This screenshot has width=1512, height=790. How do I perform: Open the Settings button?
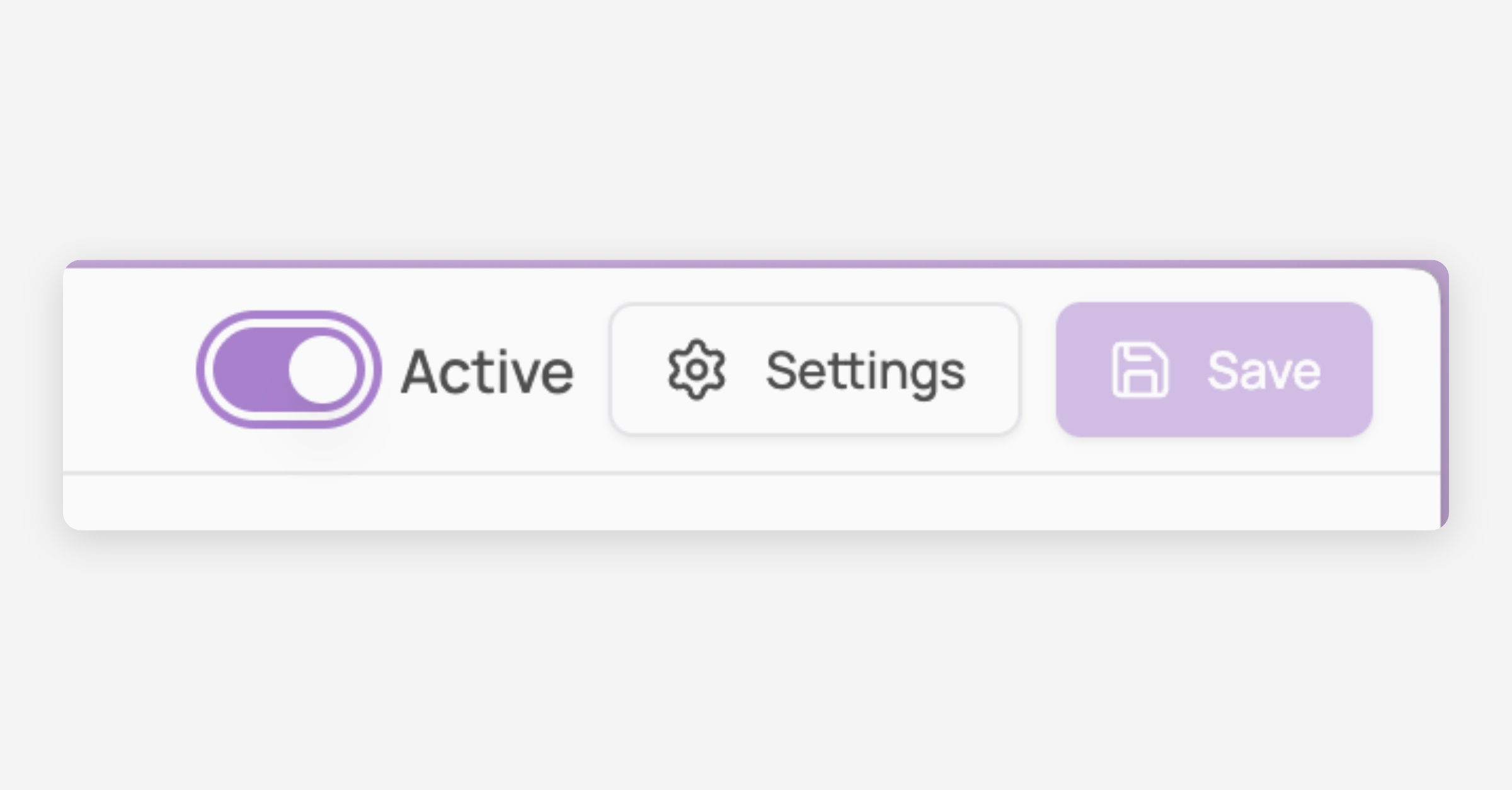coord(815,370)
